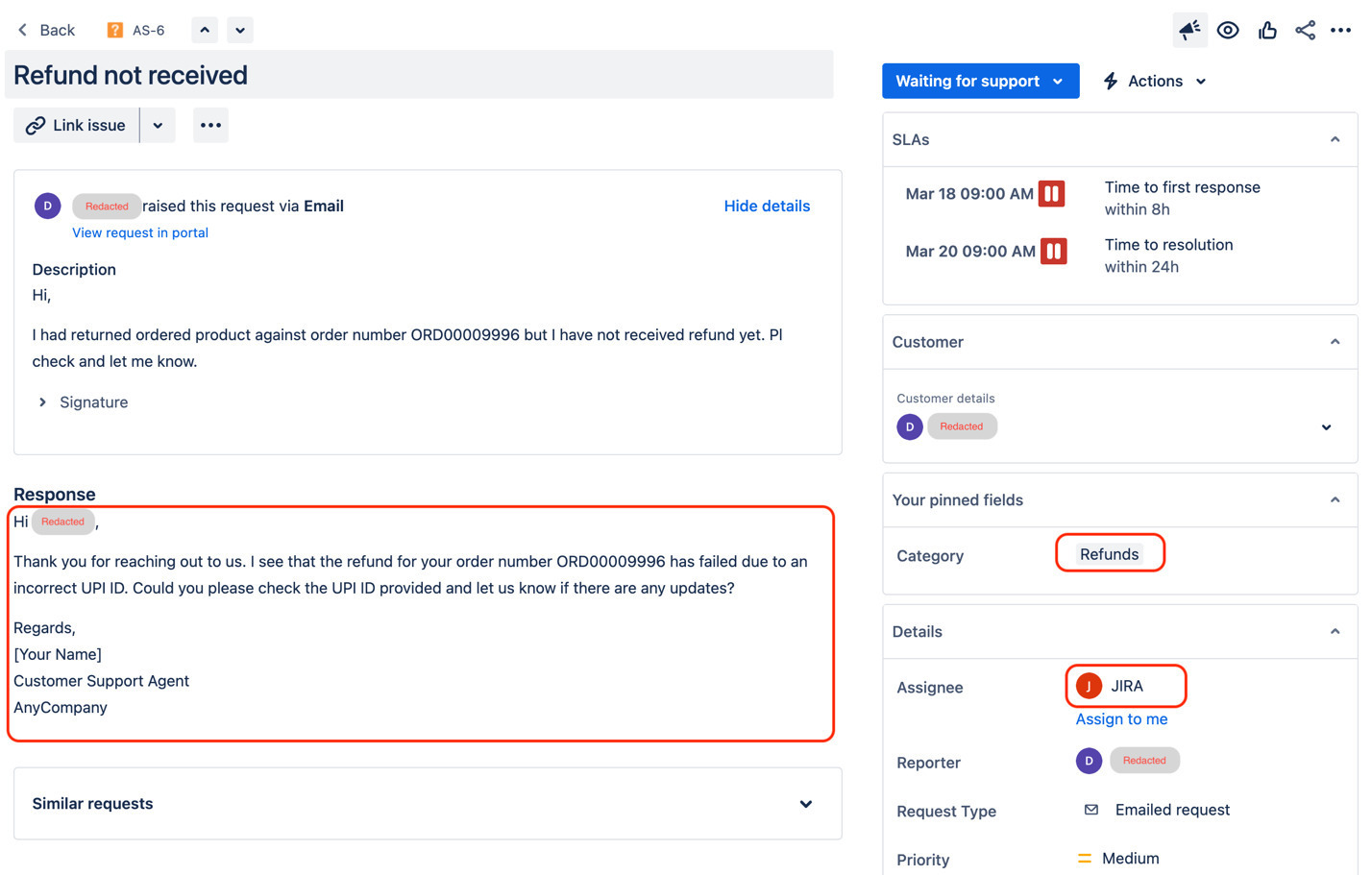
Task: Click the Refunds category field
Action: 1110,554
